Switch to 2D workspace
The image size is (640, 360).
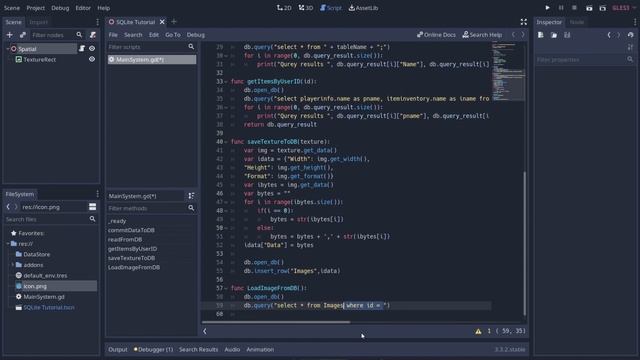pos(284,8)
